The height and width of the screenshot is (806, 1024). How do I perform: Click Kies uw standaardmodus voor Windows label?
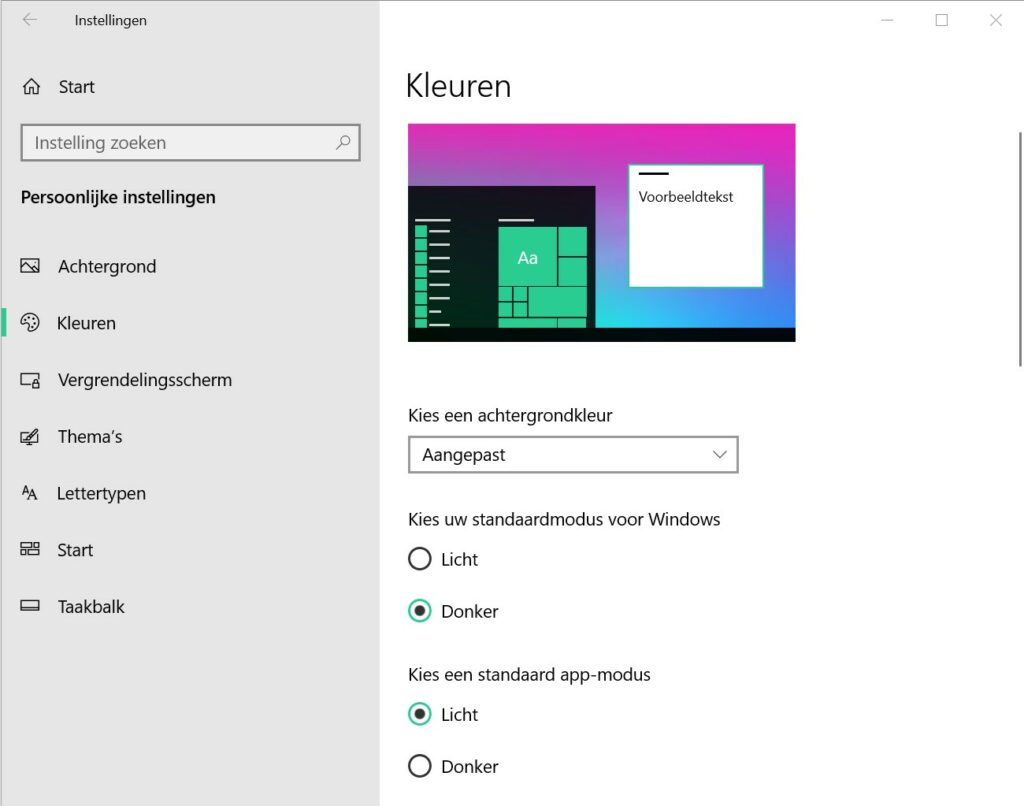564,519
